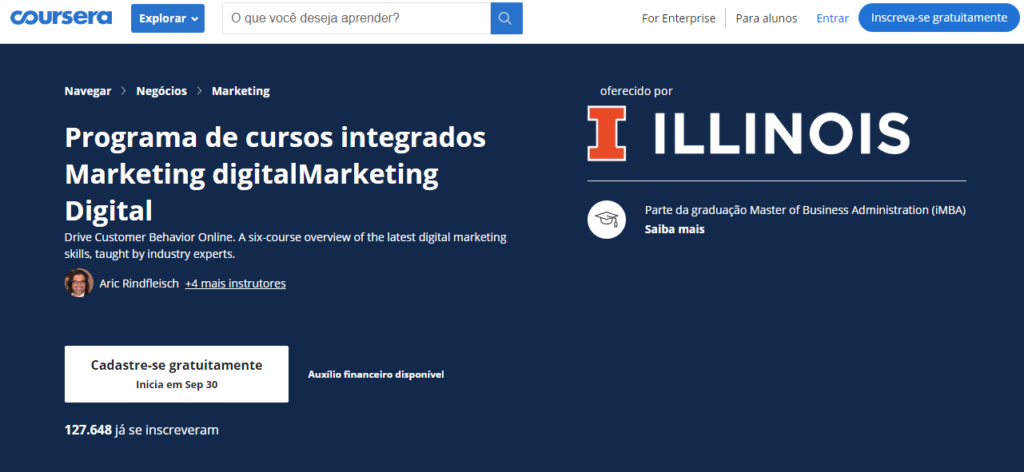This screenshot has height=472, width=1024.
Task: Open Auxílio financeiro disponível link
Action: pyautogui.click(x=376, y=375)
